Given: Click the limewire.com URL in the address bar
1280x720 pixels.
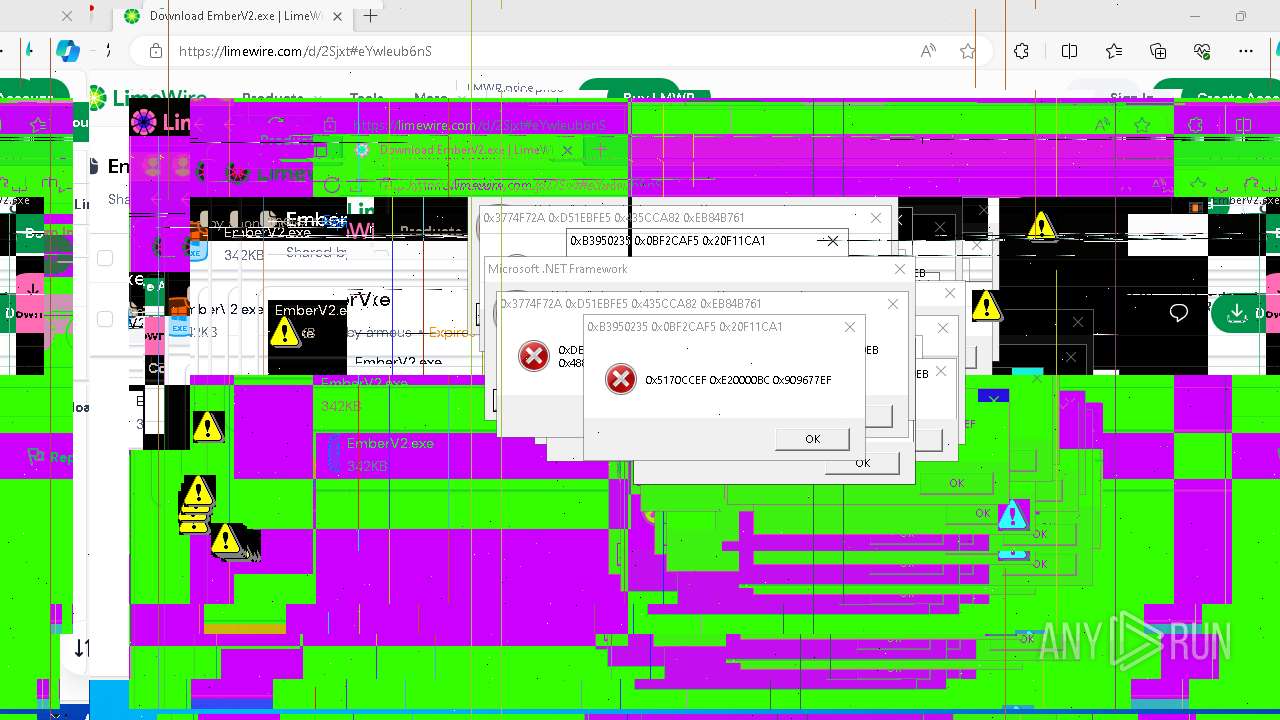Looking at the screenshot, I should pyautogui.click(x=305, y=51).
